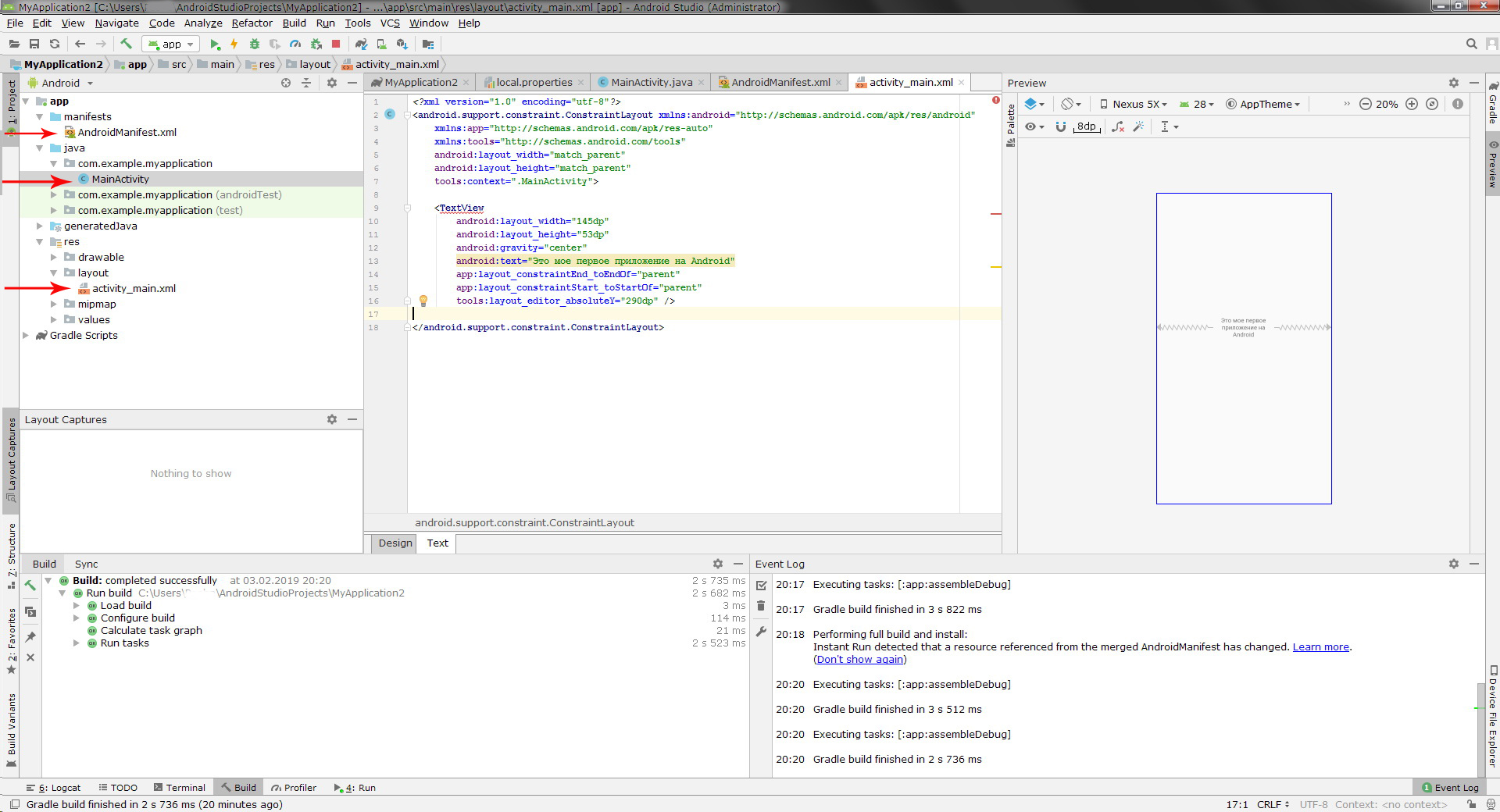The image size is (1500, 812).
Task: Click the wrench settings icon in Event Log
Action: (761, 631)
